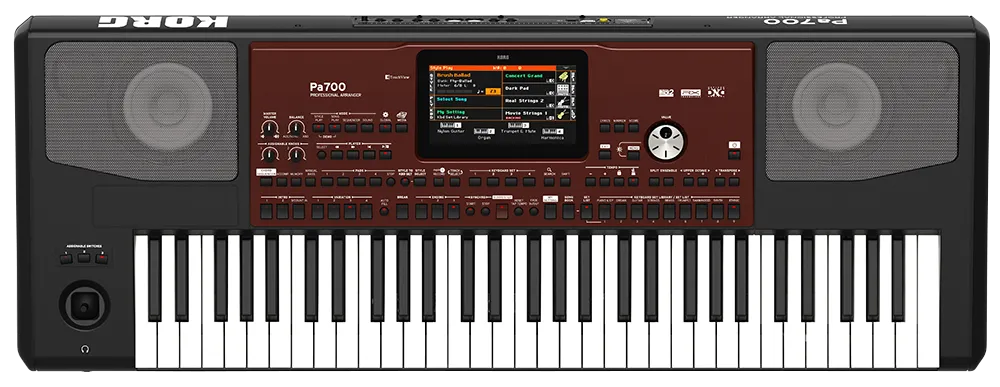This screenshot has height=387, width=1000.
Task: Trigger PAD 4
Action: 376,182
